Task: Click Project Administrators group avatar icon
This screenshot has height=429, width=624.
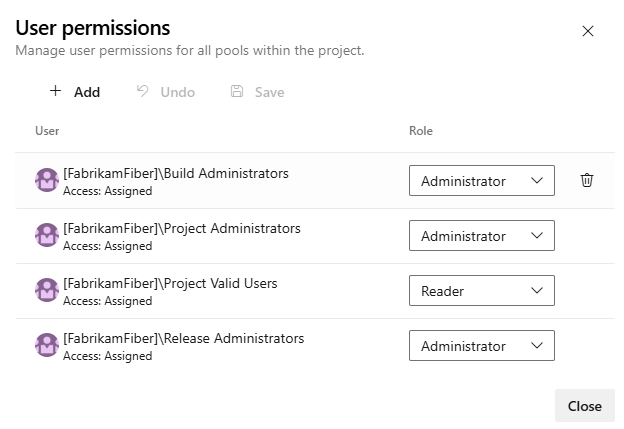Action: pyautogui.click(x=46, y=235)
